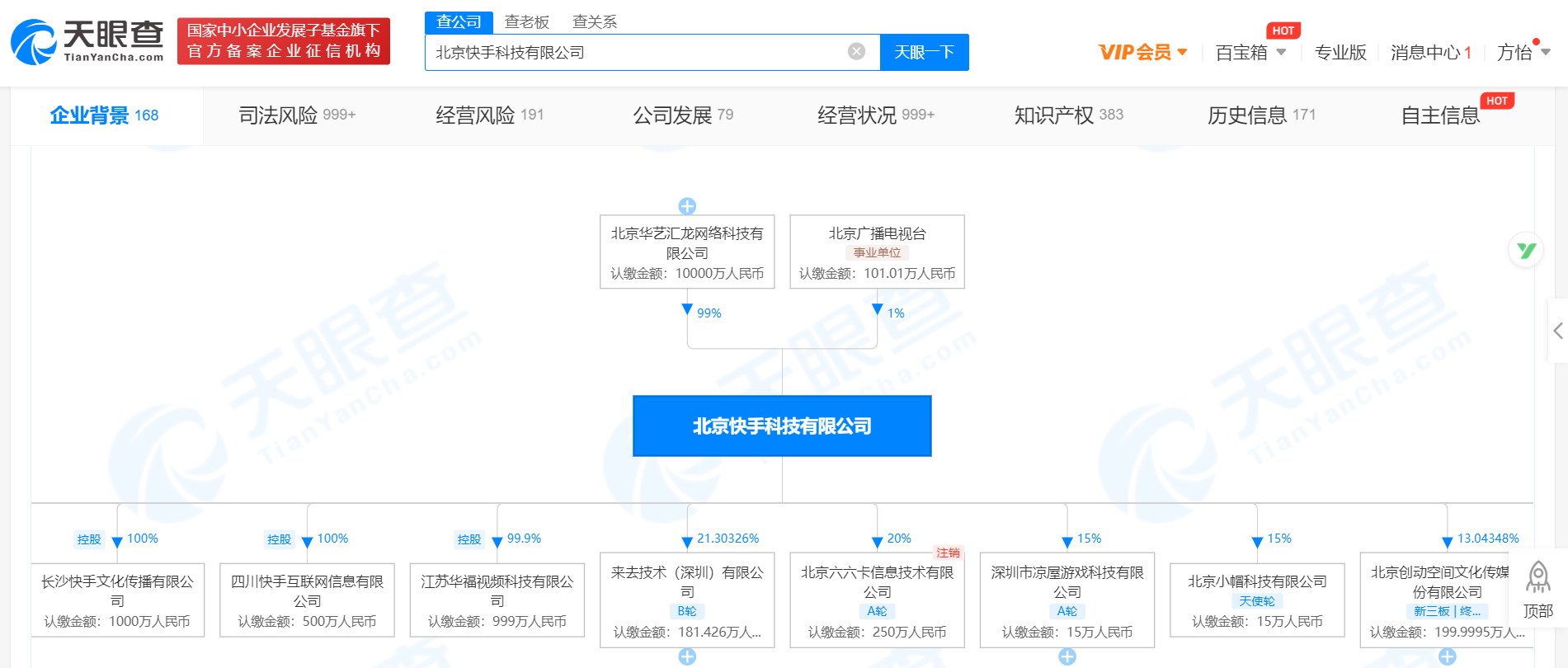Click the 天眼一下 search button

pyautogui.click(x=925, y=52)
